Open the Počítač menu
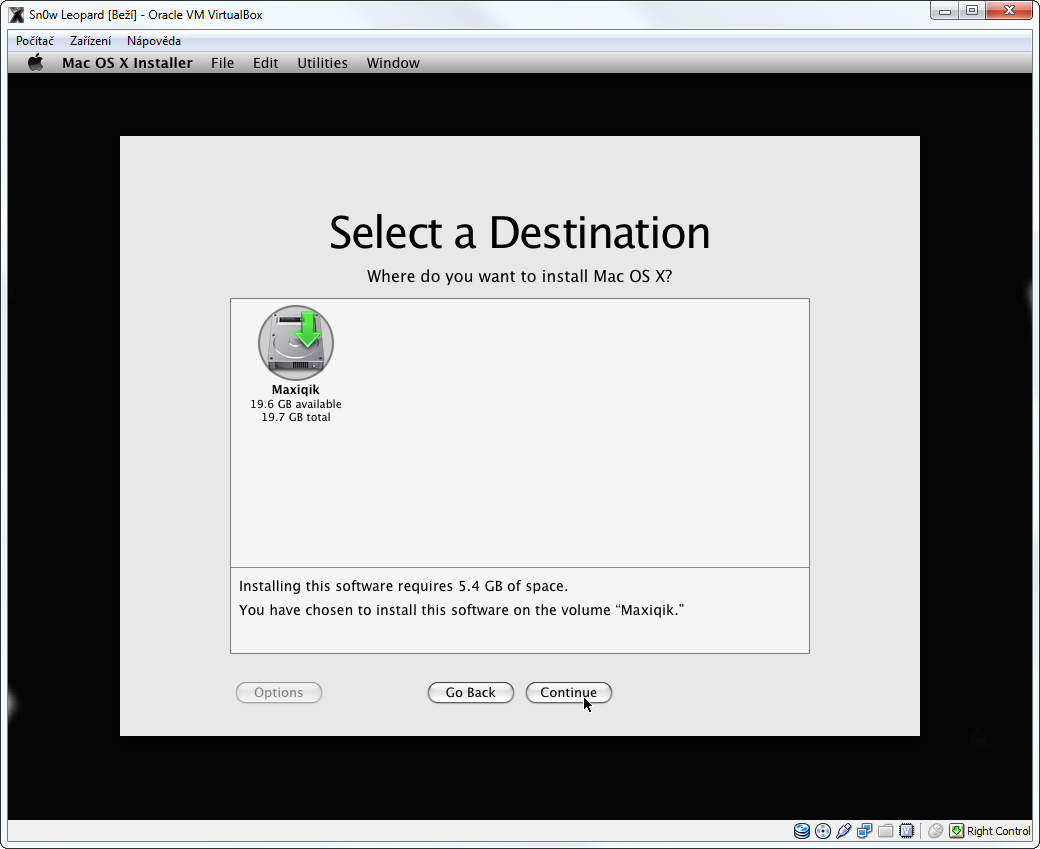Screen dimensions: 1040x849 click(x=35, y=40)
